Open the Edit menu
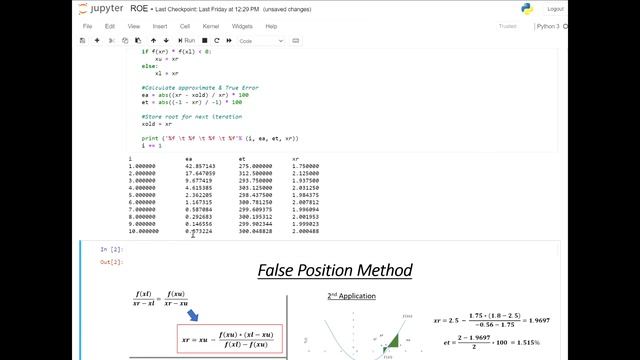This screenshot has height=360, width=640. coord(109,26)
